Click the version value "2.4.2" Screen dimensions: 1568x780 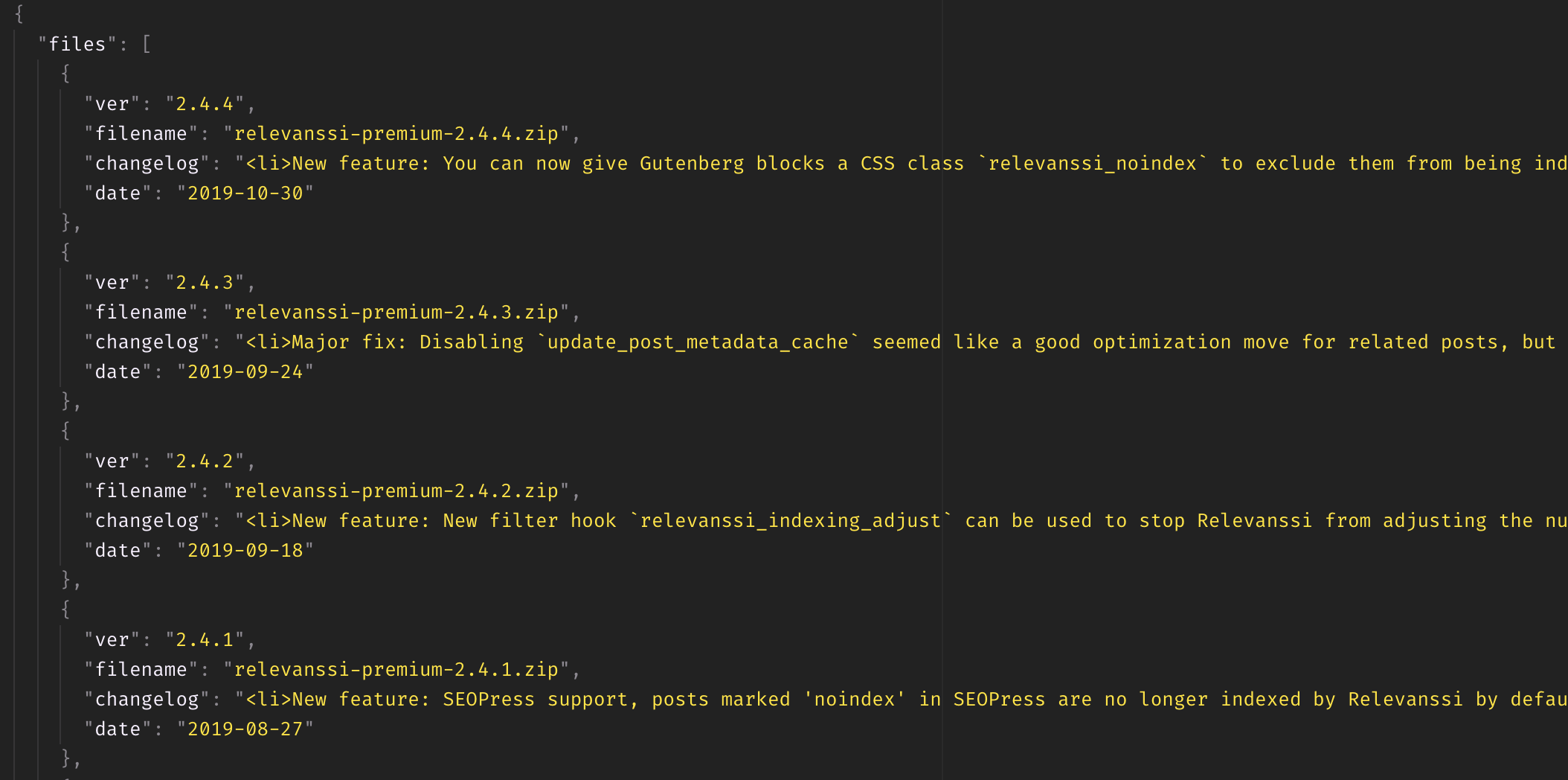pyautogui.click(x=205, y=461)
